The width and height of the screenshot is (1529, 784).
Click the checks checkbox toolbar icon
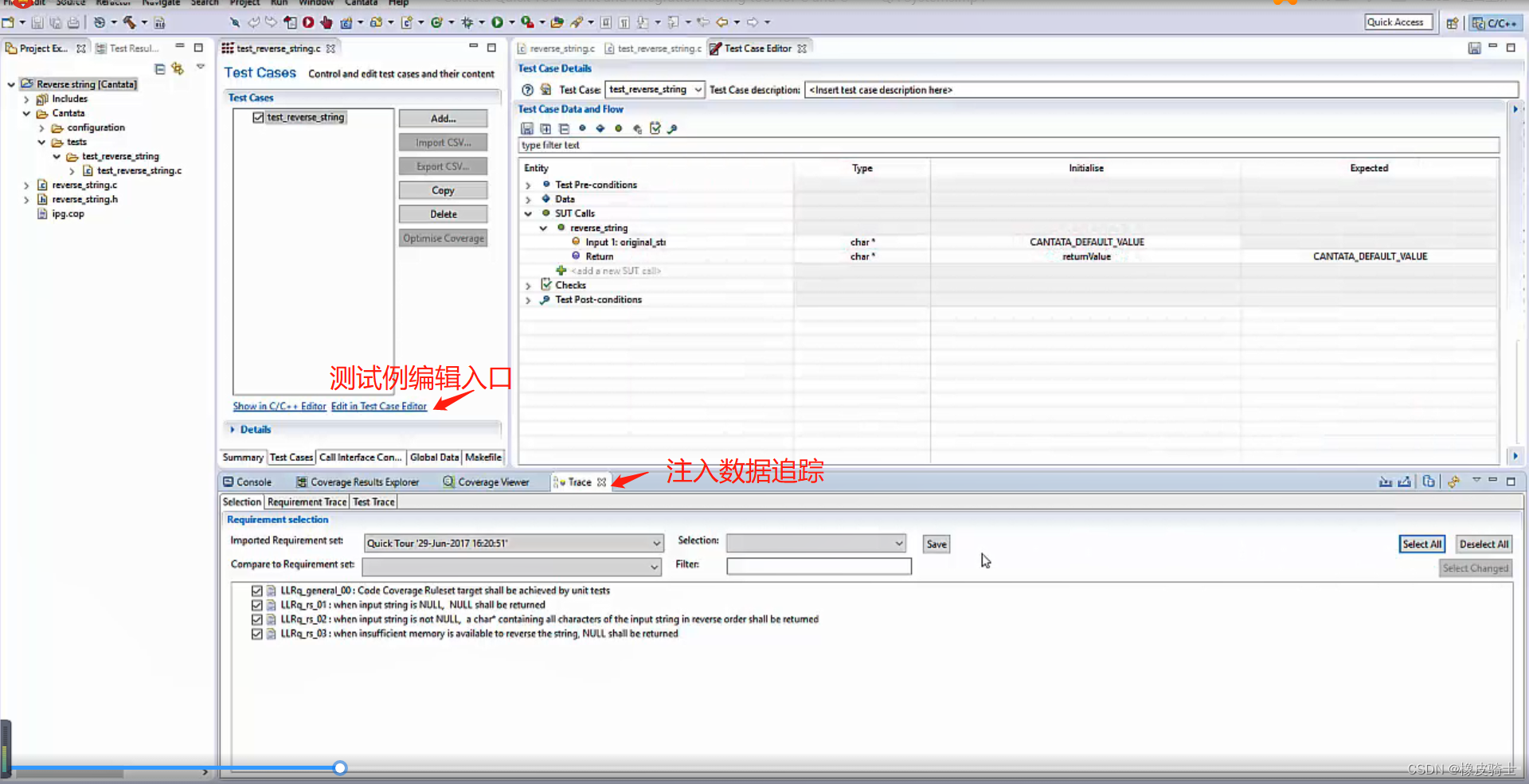655,128
